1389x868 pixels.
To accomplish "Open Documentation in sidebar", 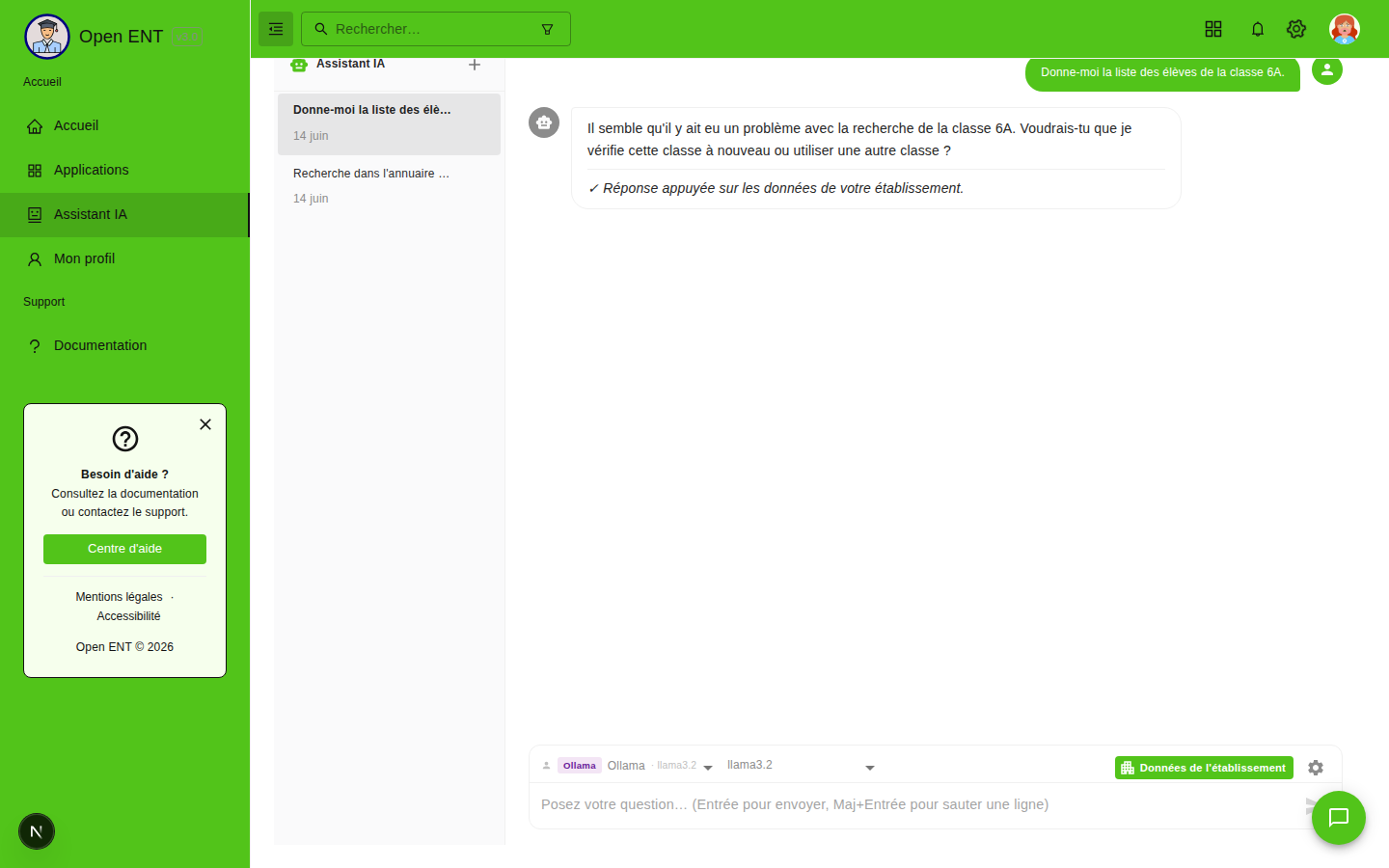I will [x=124, y=346].
